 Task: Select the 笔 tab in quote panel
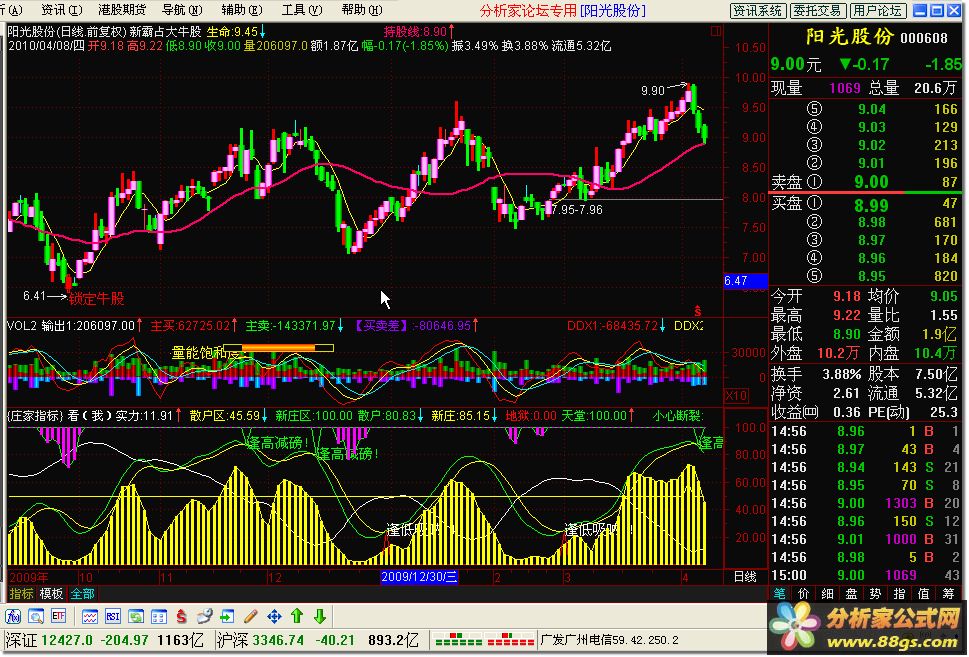click(x=779, y=593)
